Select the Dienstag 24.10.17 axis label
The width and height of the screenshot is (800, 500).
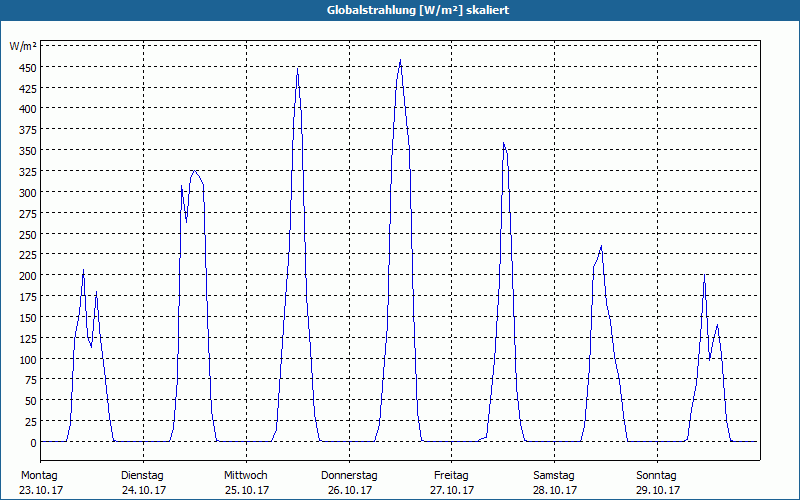point(143,483)
